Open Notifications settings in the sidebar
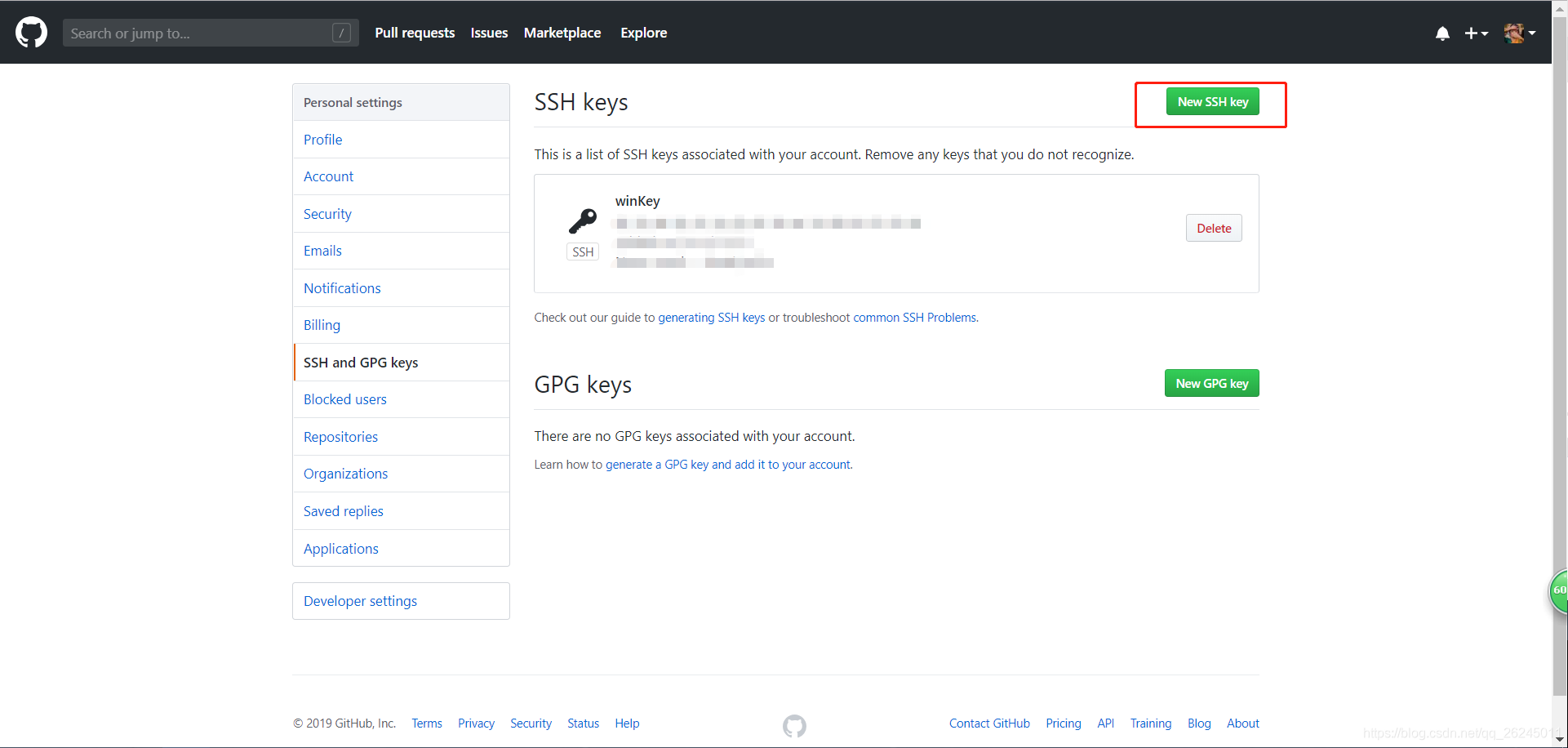The width and height of the screenshot is (1568, 748). click(401, 288)
